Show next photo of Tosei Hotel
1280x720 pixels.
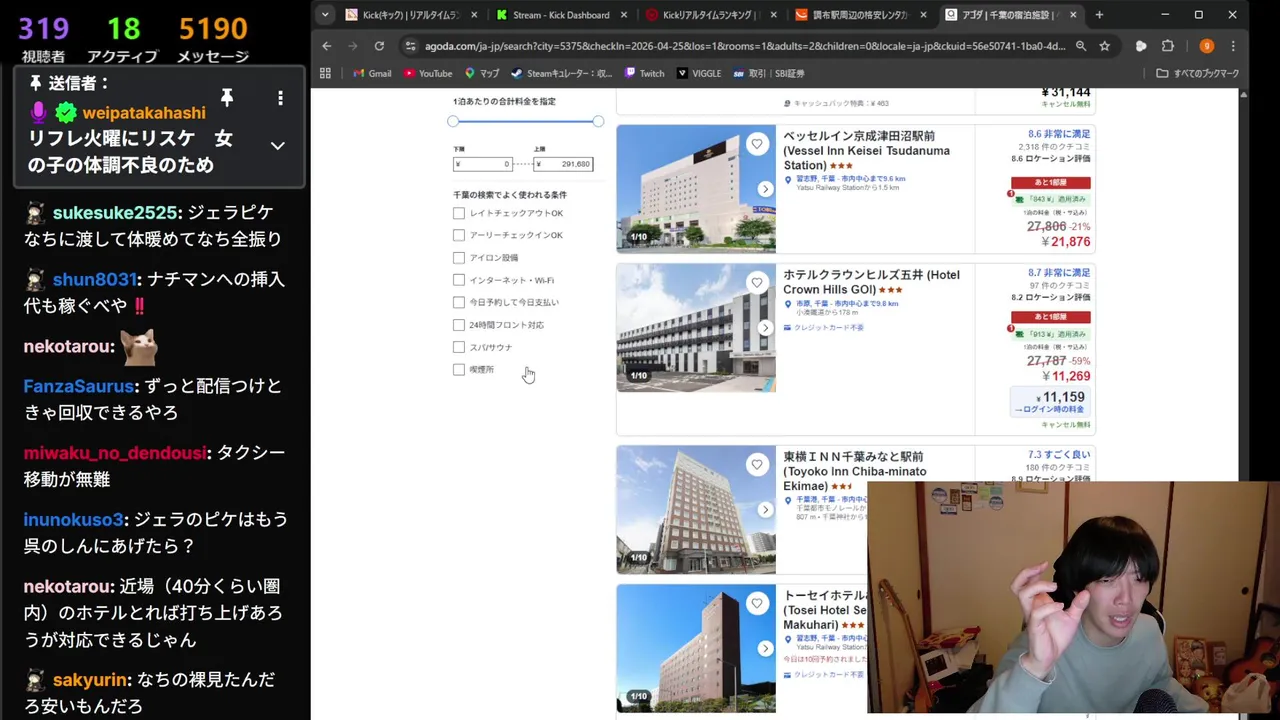pyautogui.click(x=765, y=649)
